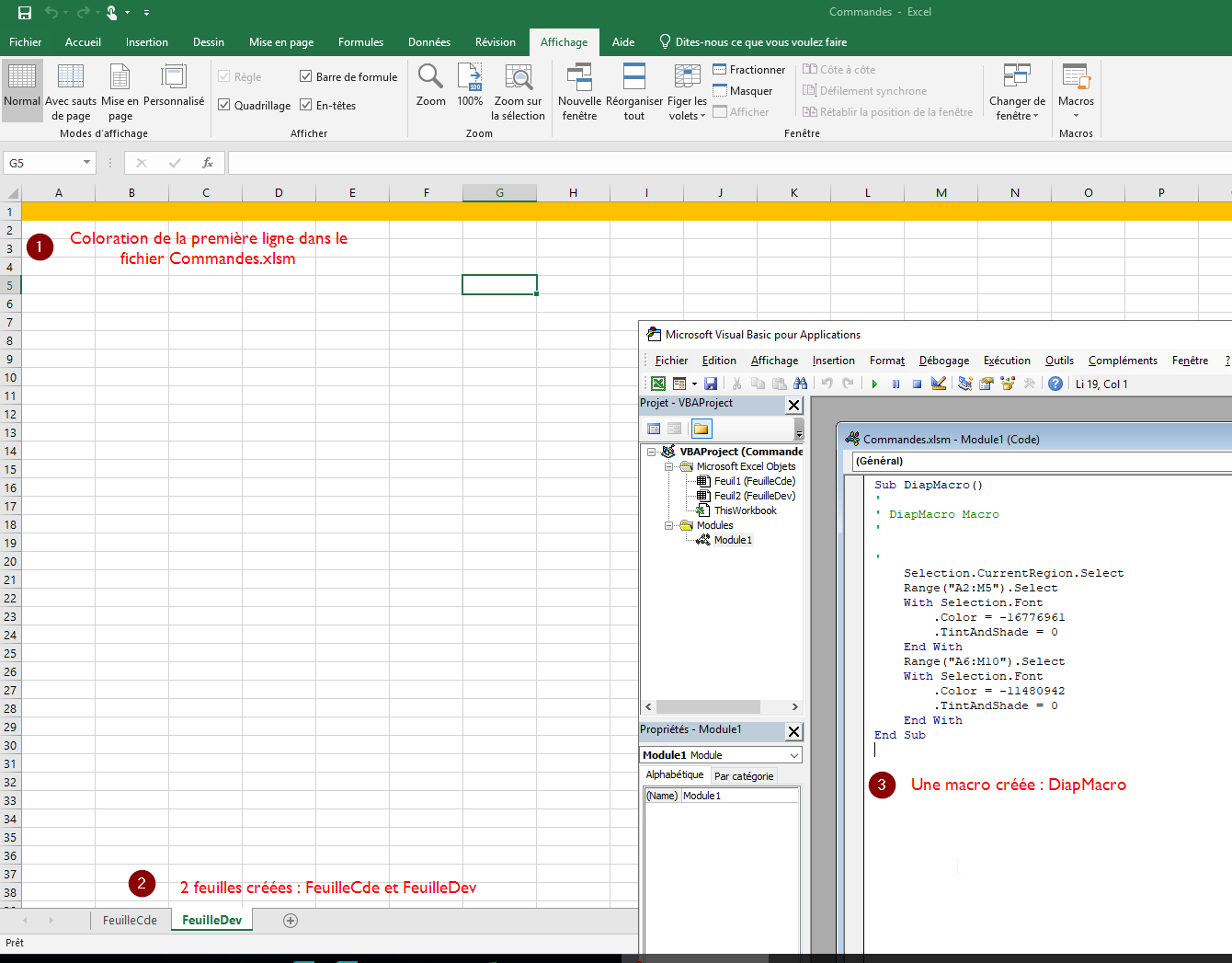Open the Débogage menu in VBA editor

coord(943,361)
